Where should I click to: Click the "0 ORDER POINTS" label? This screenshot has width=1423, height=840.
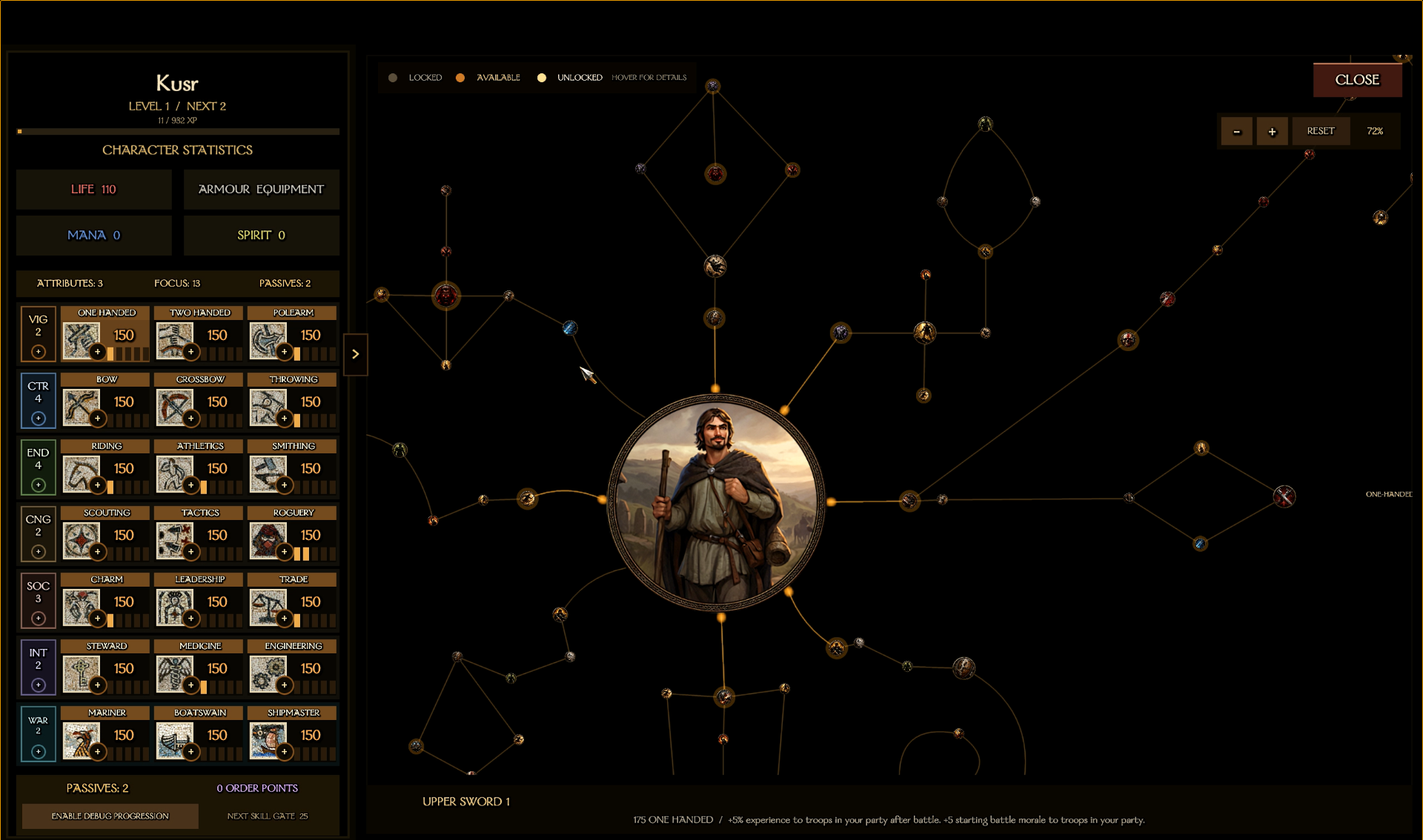[x=257, y=788]
